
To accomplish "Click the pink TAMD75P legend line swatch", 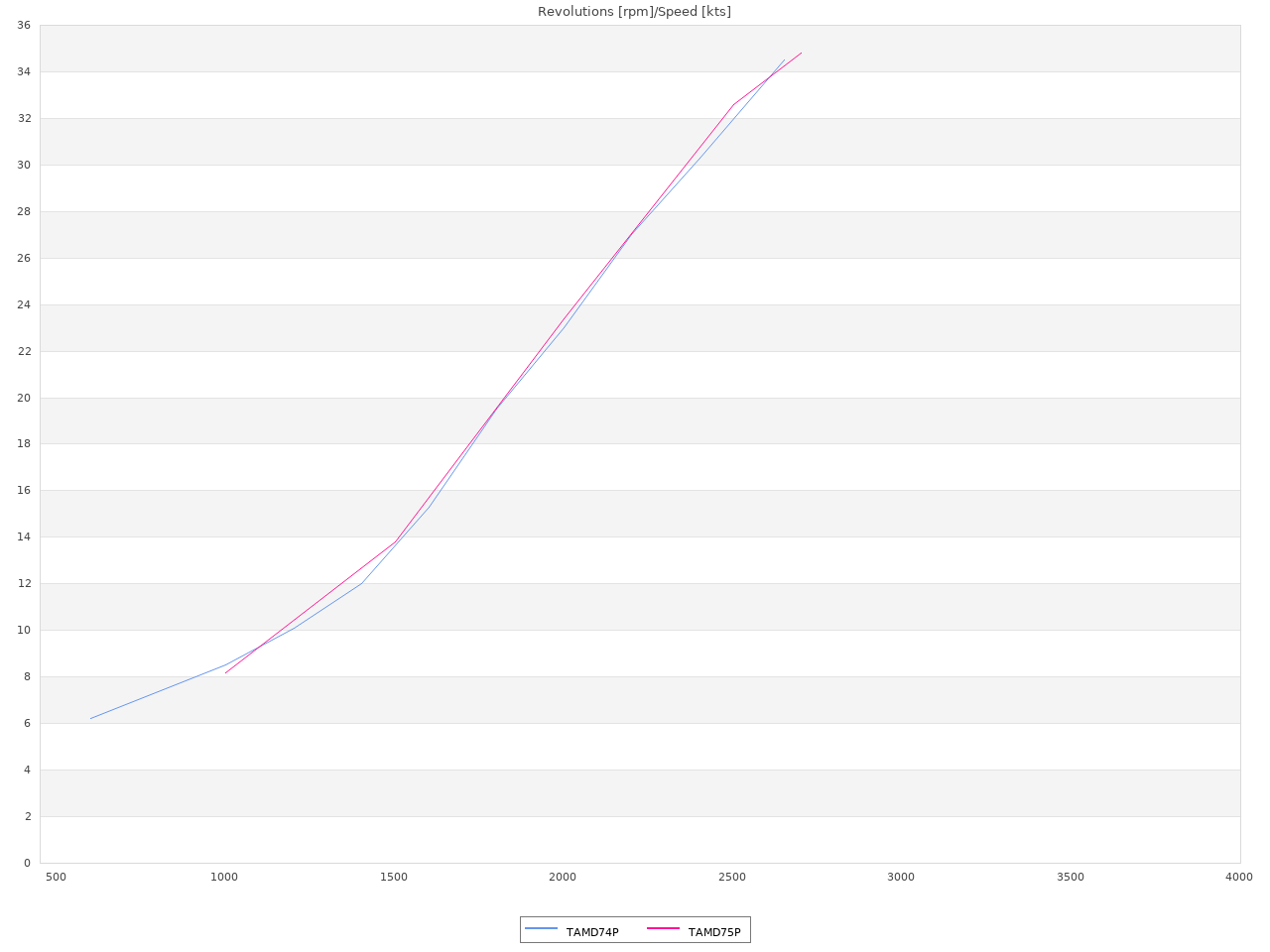I will point(664,928).
